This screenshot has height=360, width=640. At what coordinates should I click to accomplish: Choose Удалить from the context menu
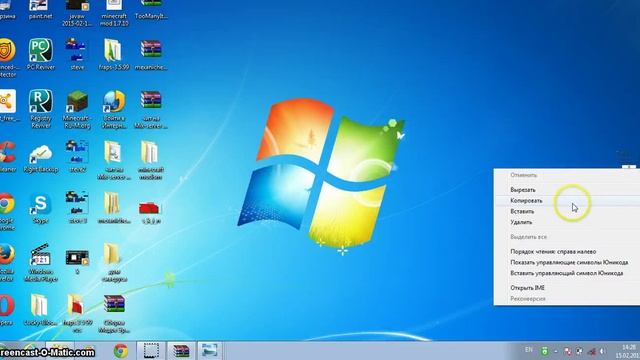click(x=567, y=222)
